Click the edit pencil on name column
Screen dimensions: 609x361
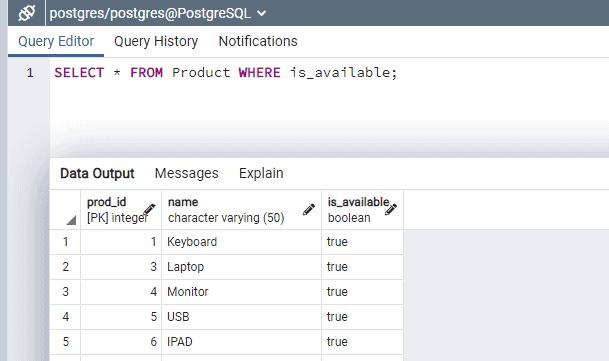tap(309, 209)
